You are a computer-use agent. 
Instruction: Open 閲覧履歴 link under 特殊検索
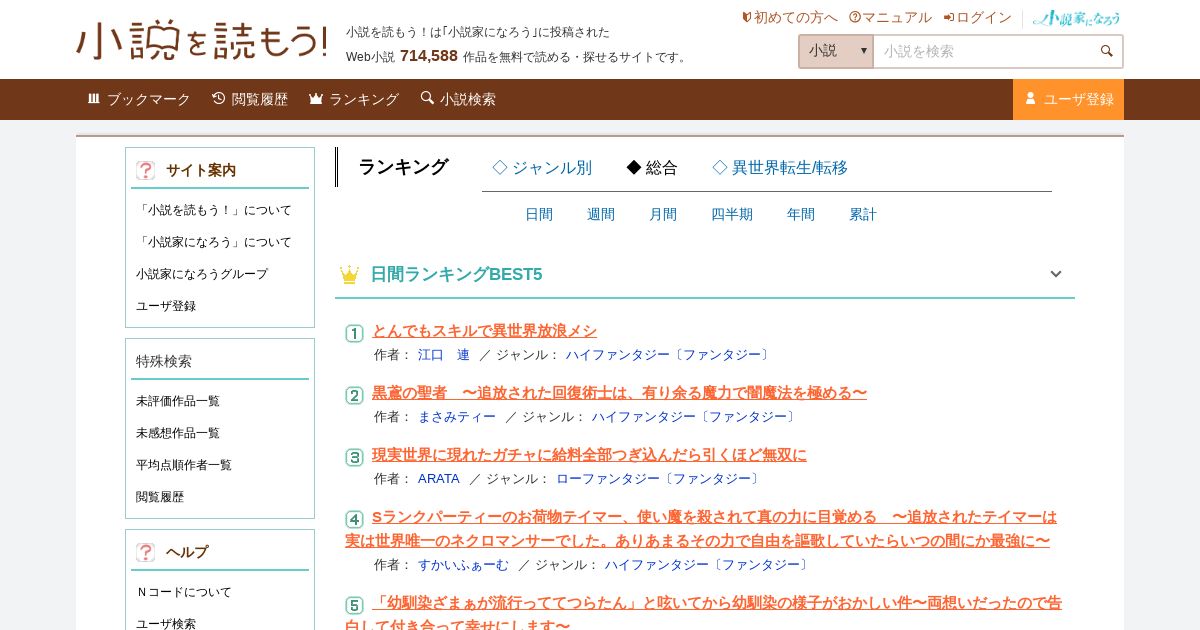click(x=160, y=497)
